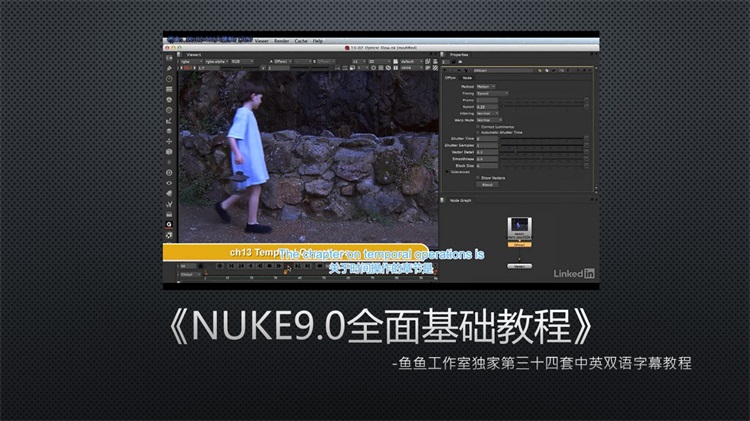Open the Filtering dropdown

click(487, 113)
